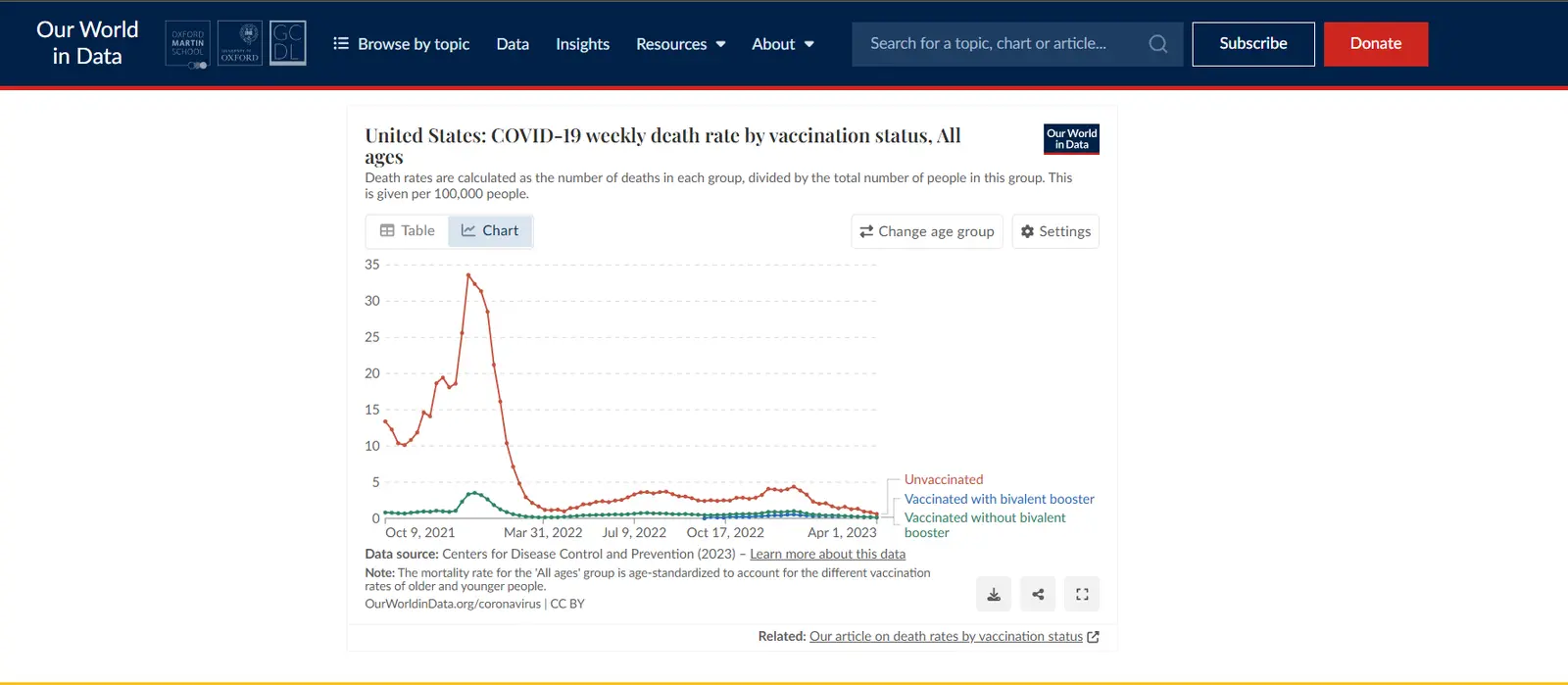Image resolution: width=1568 pixels, height=685 pixels.
Task: Expand the Resources dropdown menu
Action: [x=681, y=44]
